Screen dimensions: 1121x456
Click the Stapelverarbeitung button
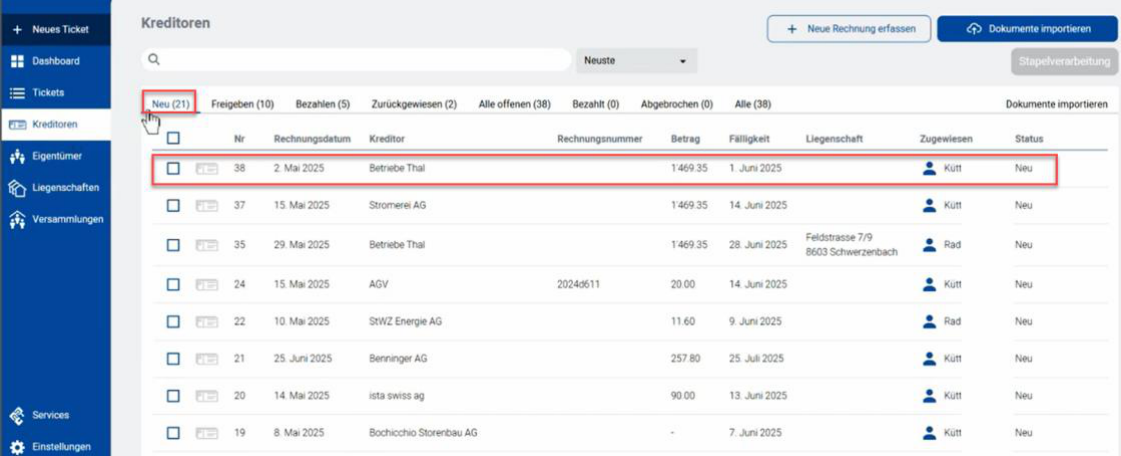(x=1064, y=61)
